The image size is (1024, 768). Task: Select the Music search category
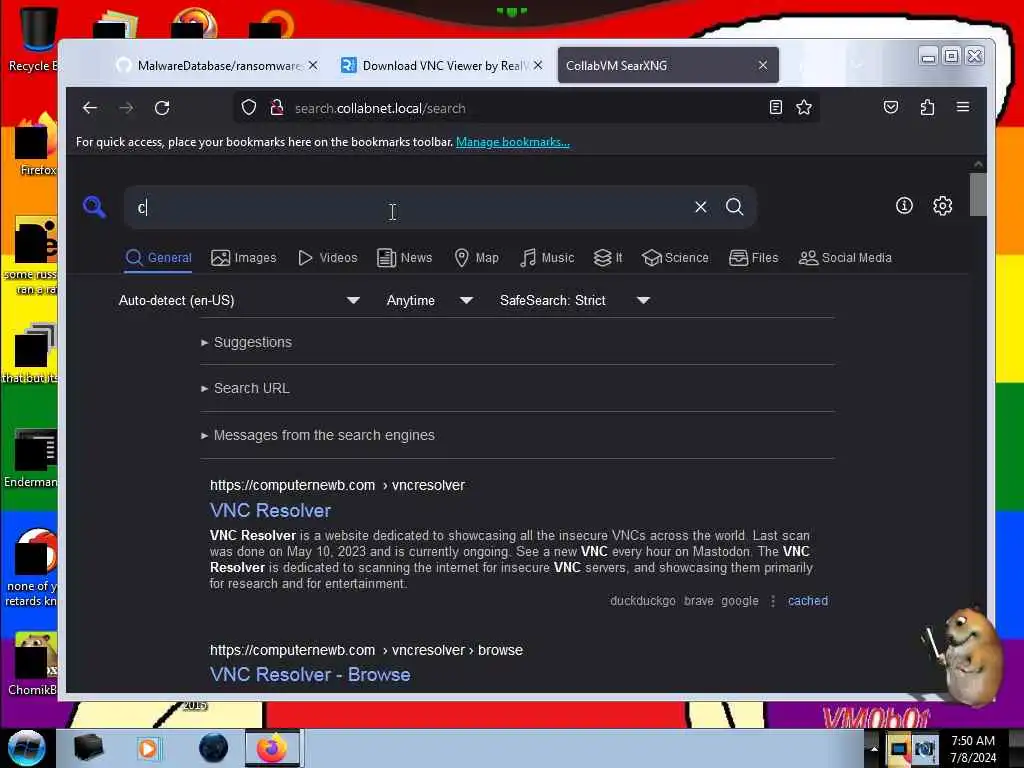click(547, 258)
